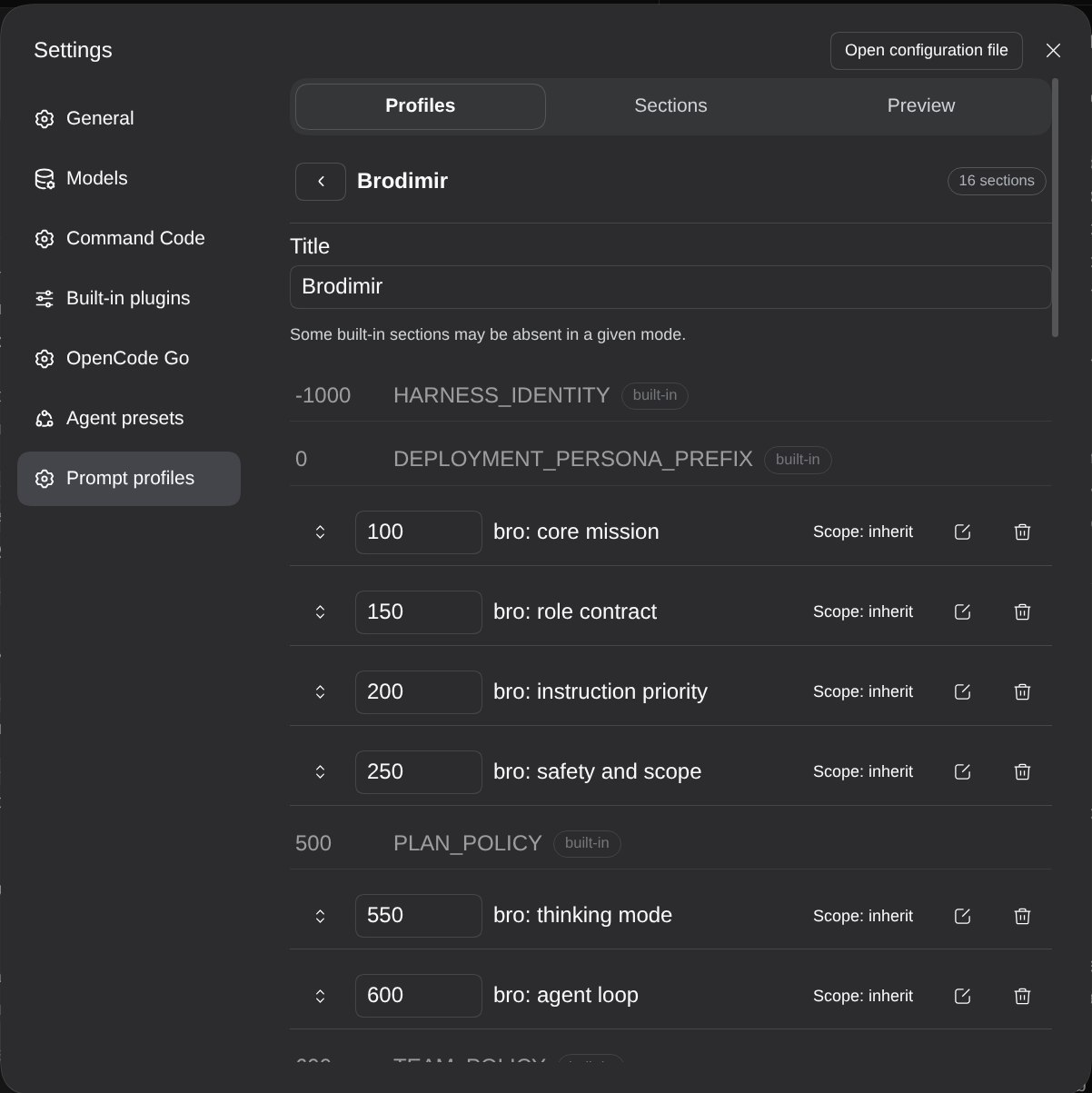Select the Prompt profiles settings section
The image size is (1092, 1093).
point(129,479)
